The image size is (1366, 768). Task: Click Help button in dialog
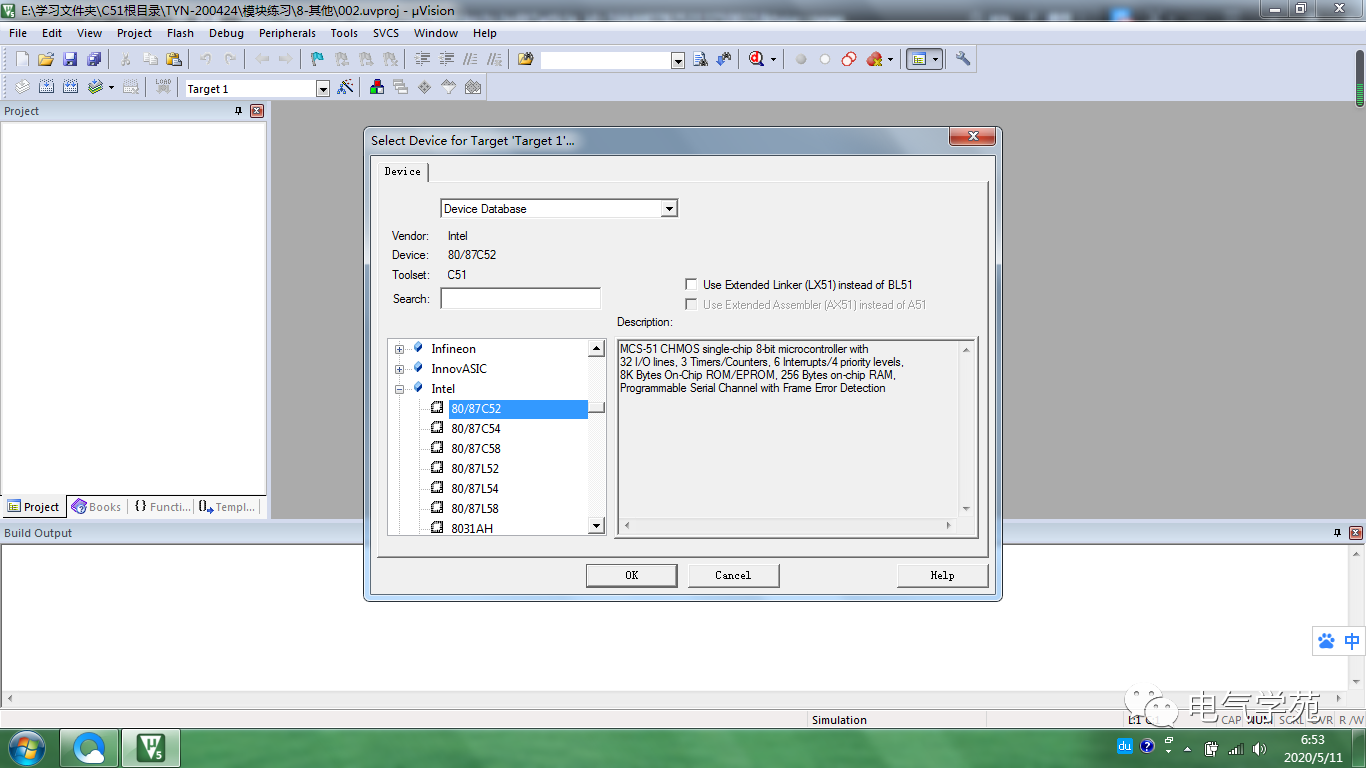(942, 575)
